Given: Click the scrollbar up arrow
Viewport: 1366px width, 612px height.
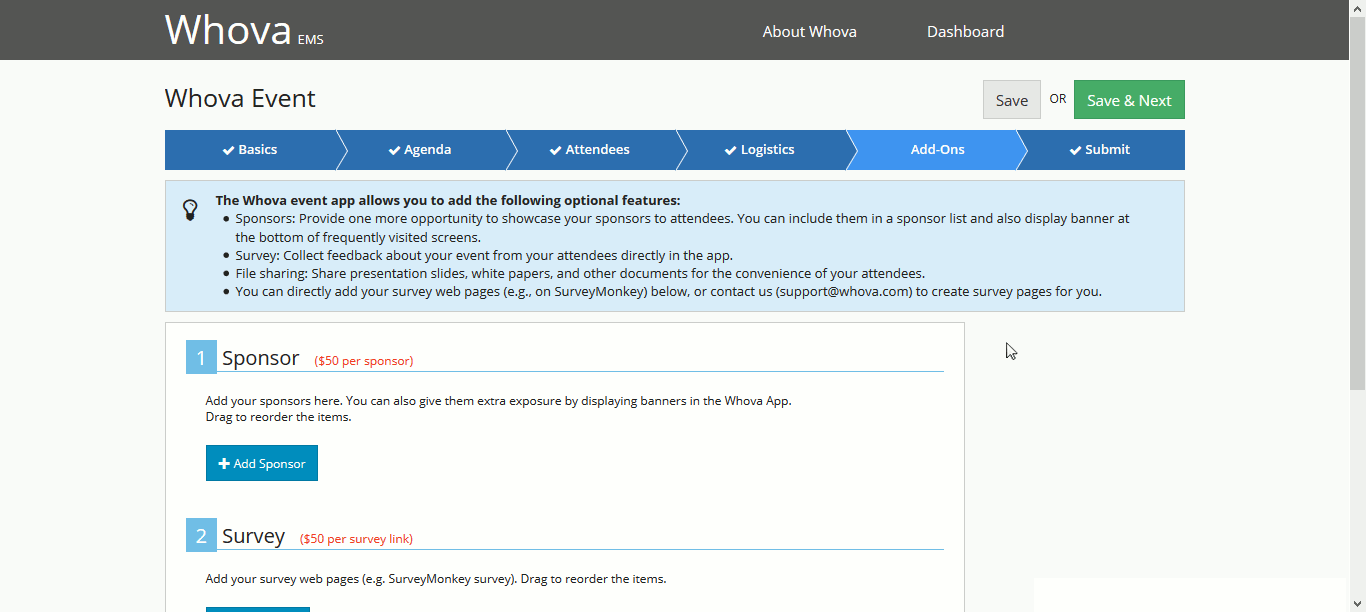Looking at the screenshot, I should [1357, 7].
